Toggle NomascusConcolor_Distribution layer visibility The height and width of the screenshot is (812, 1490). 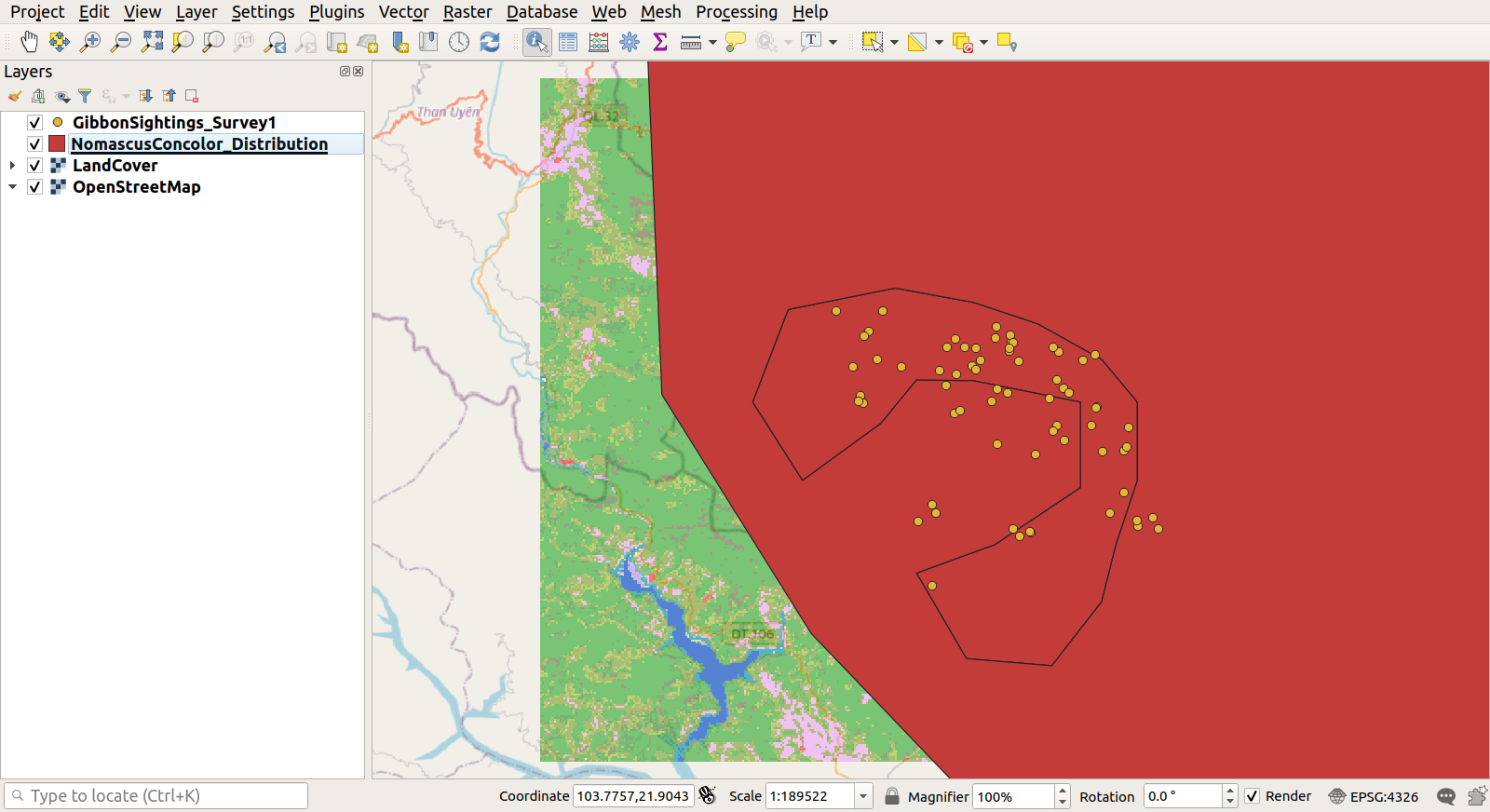(x=34, y=143)
